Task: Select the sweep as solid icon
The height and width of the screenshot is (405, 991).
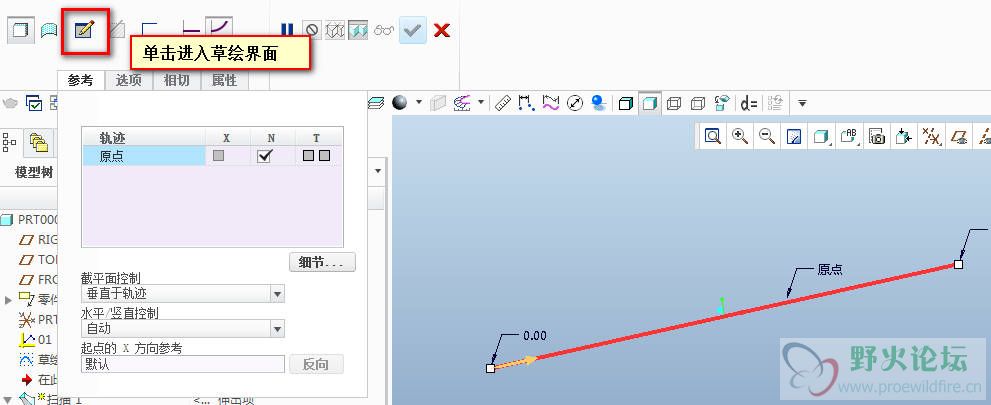Action: 20,30
